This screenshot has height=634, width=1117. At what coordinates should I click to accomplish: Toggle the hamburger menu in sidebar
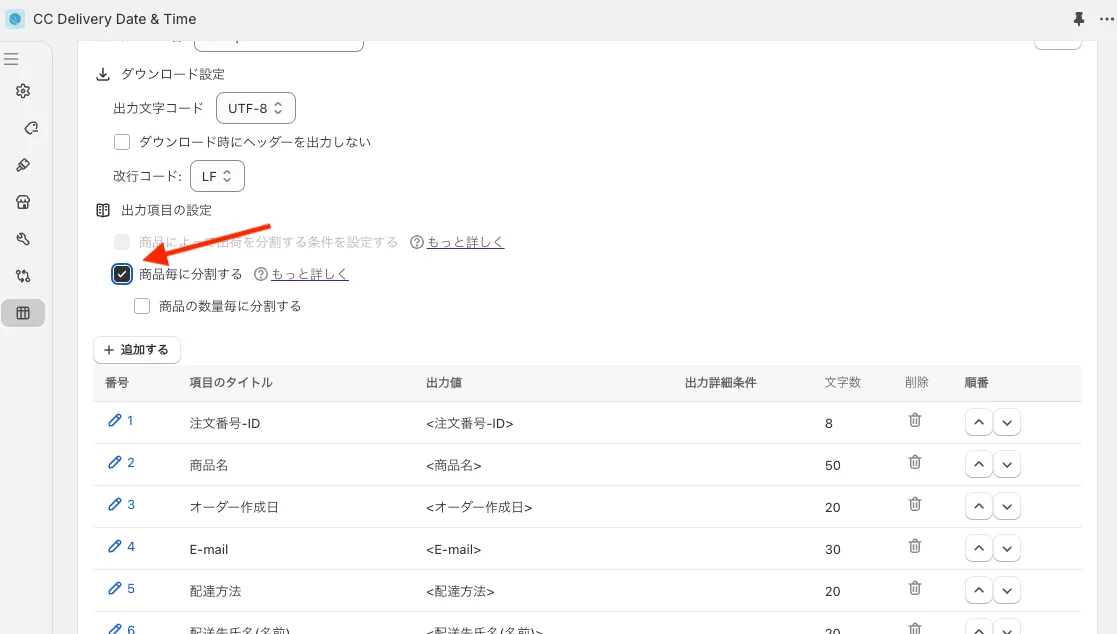coord(11,59)
